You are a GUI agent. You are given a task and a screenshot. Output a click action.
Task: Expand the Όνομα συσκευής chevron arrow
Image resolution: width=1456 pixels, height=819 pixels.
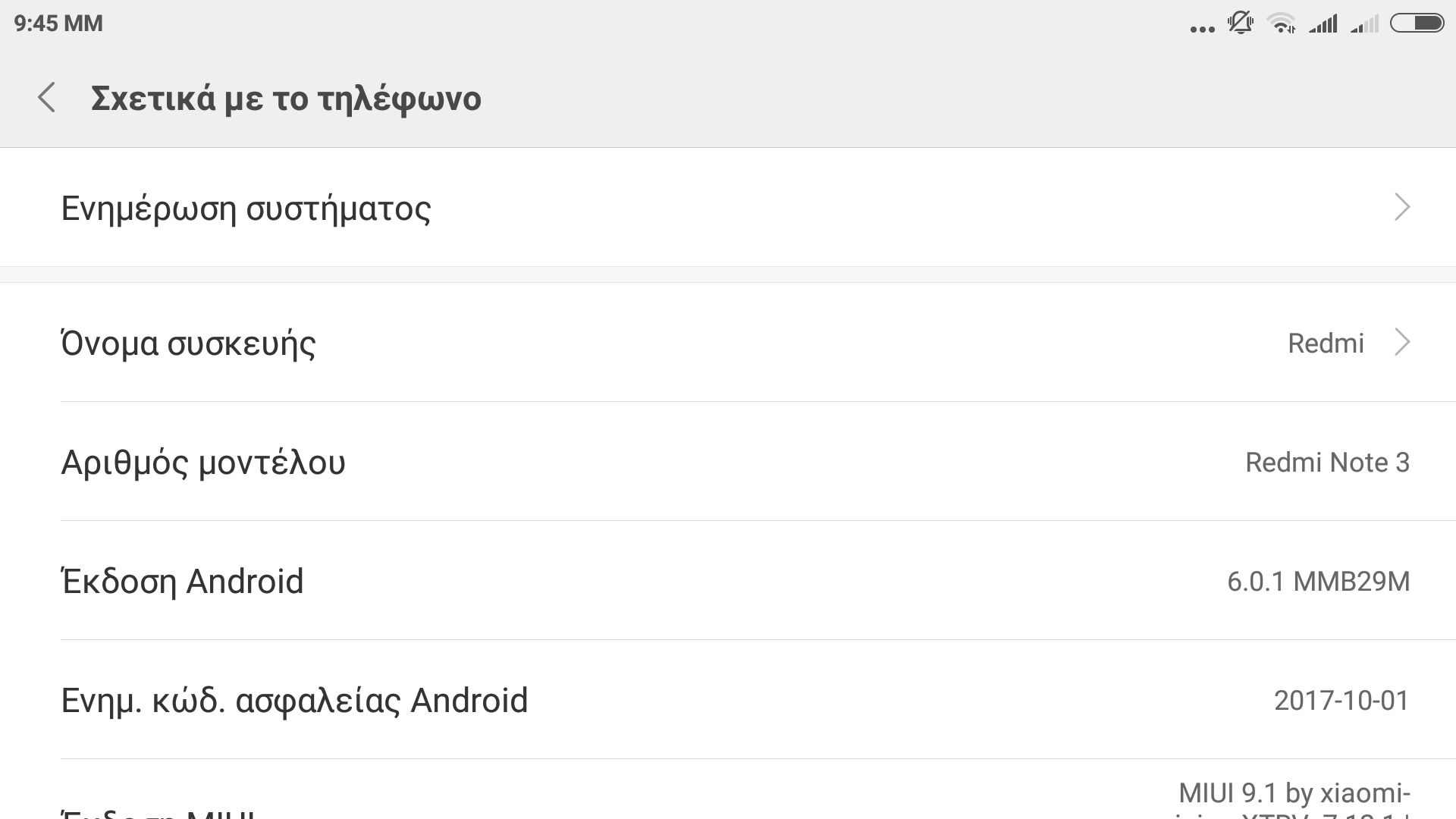pos(1402,343)
